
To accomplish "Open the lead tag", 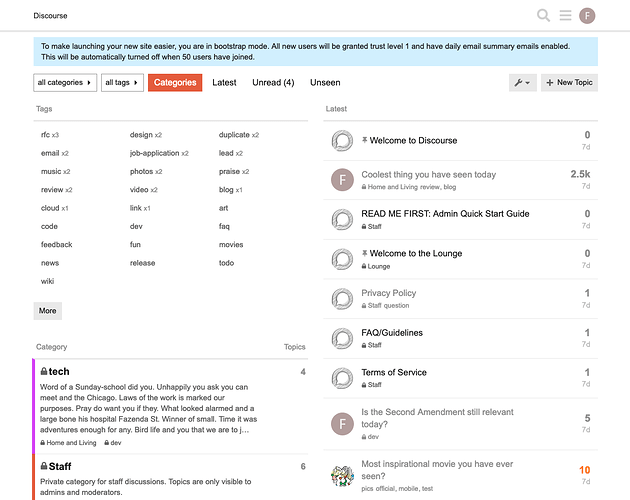I will 226,153.
